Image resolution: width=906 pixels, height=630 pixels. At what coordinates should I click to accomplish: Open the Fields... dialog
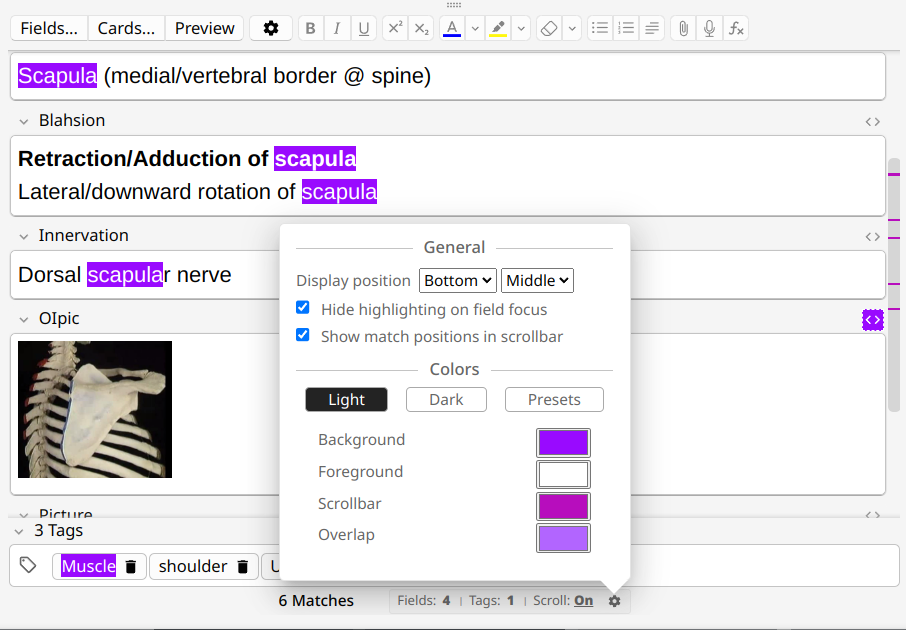click(x=49, y=28)
